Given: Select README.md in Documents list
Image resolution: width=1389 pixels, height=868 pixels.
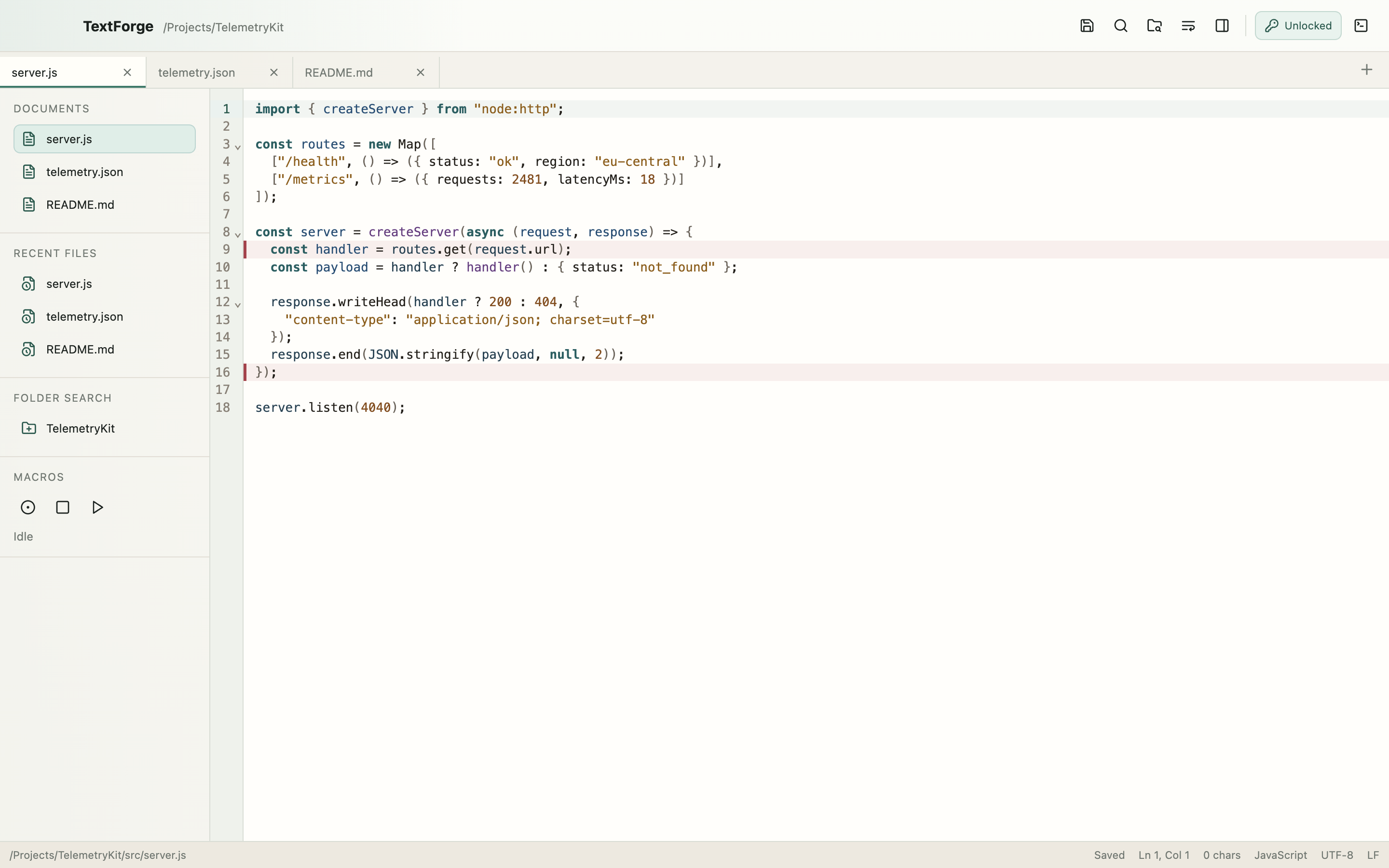Looking at the screenshot, I should click(105, 204).
